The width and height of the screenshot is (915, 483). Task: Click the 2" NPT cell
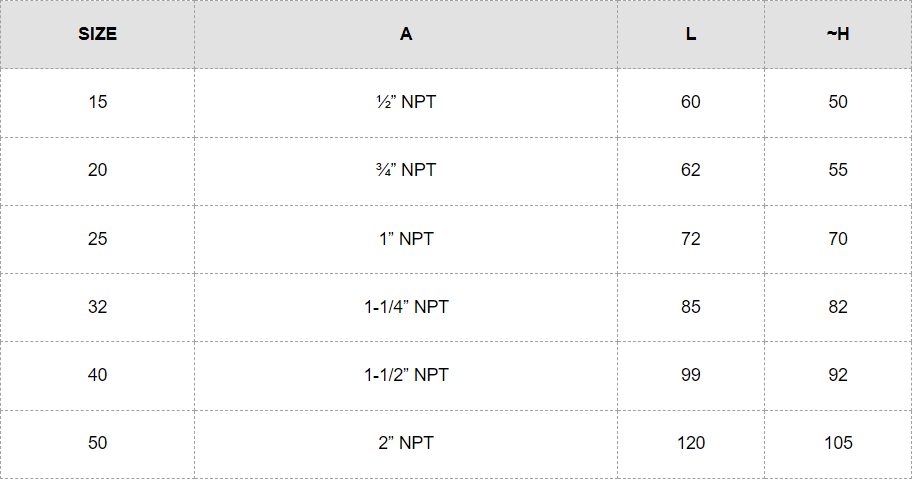[405, 443]
